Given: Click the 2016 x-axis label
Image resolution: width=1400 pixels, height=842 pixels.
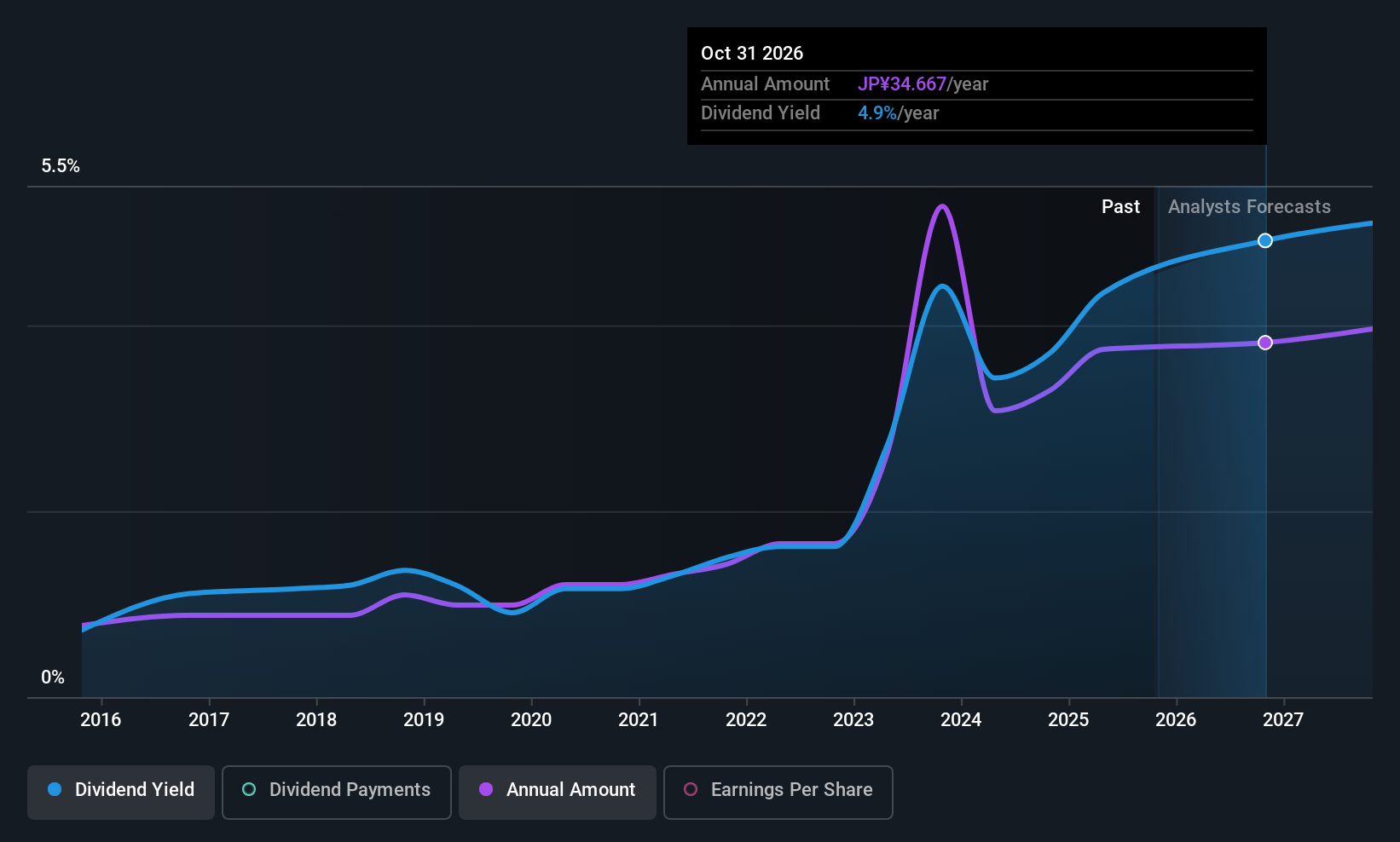Looking at the screenshot, I should [x=101, y=720].
